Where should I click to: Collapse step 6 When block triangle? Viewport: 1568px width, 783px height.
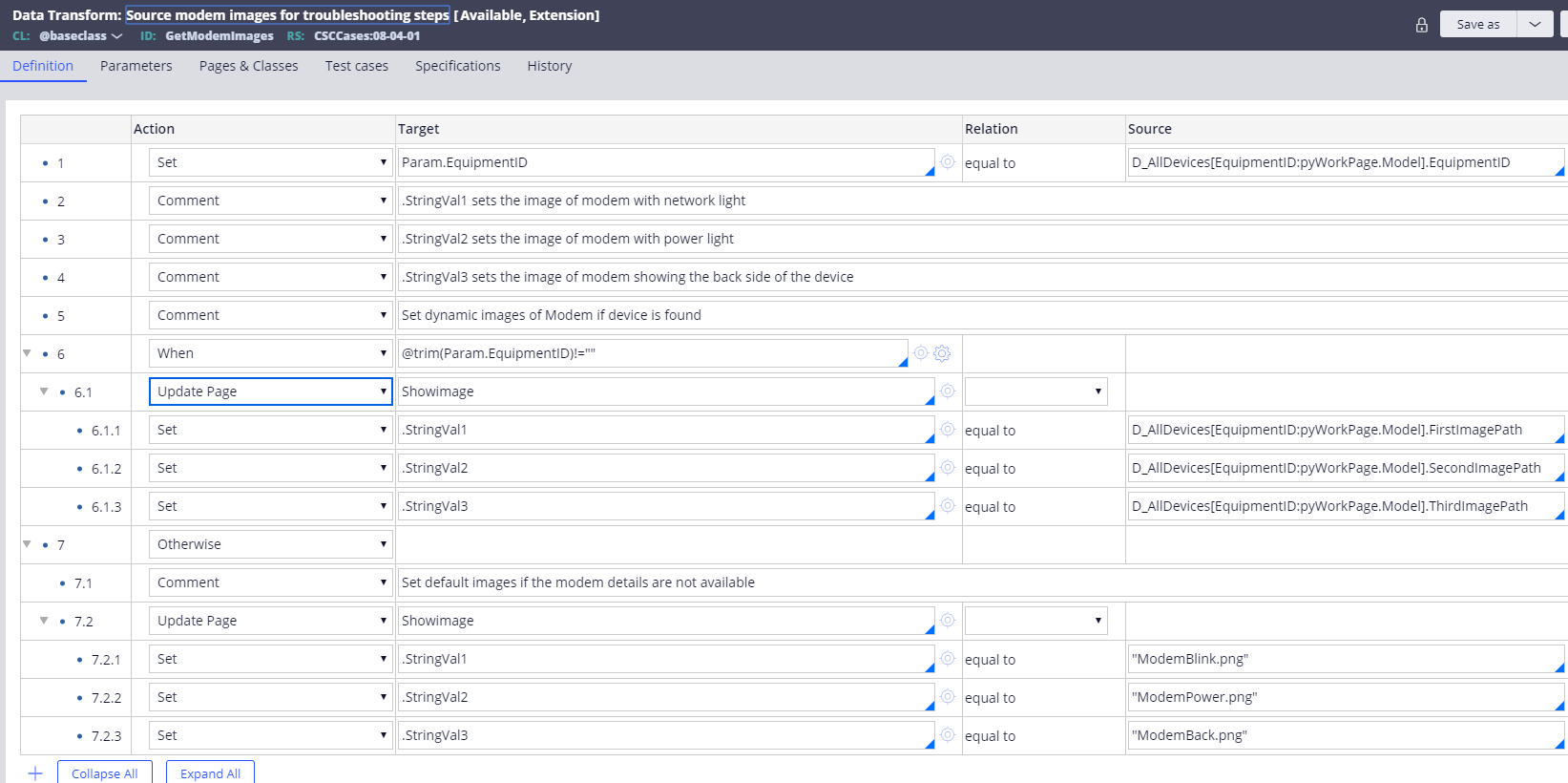click(x=27, y=353)
